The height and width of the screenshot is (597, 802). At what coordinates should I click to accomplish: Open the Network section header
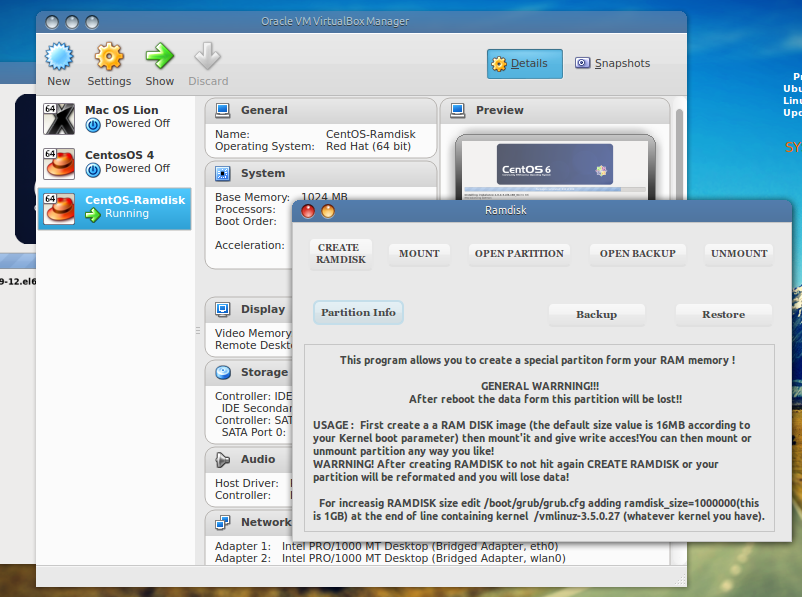[x=249, y=522]
